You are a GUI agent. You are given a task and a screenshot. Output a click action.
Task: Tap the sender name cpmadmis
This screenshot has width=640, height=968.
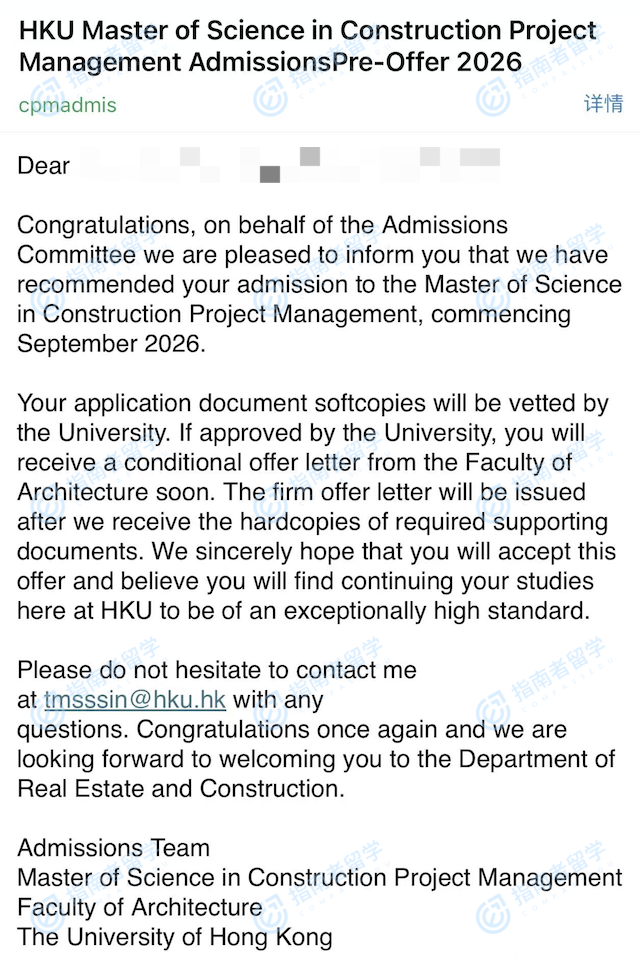(x=67, y=105)
